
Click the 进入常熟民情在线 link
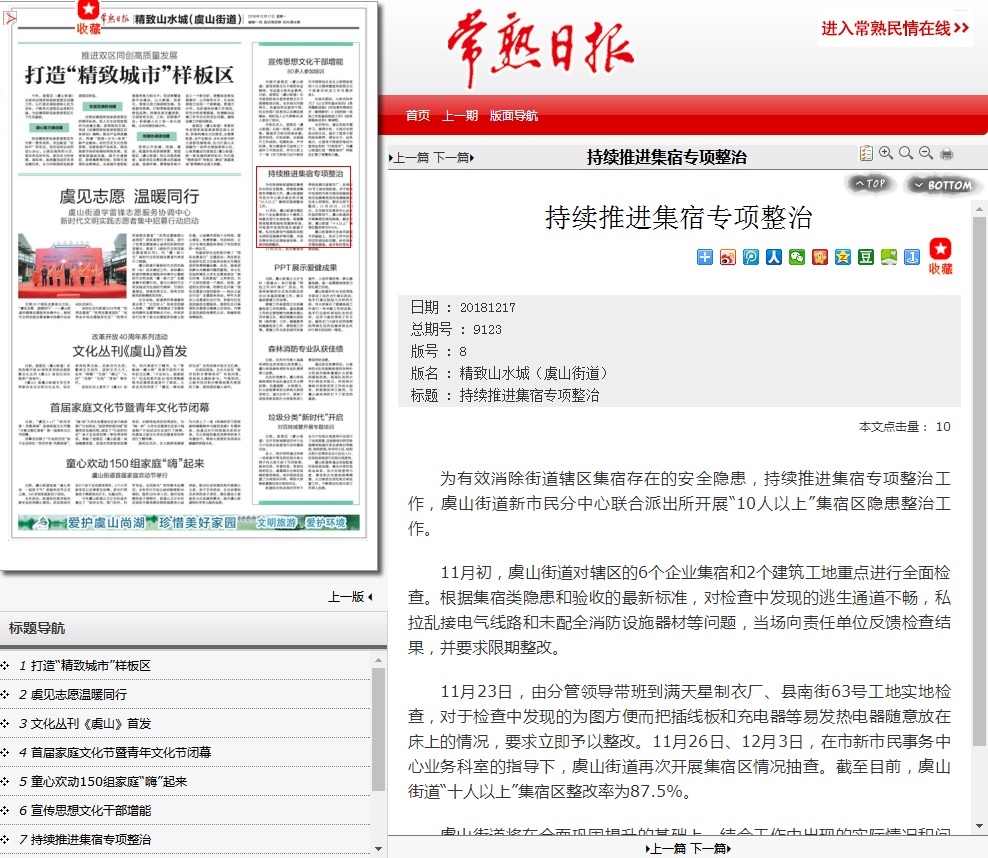pos(895,28)
